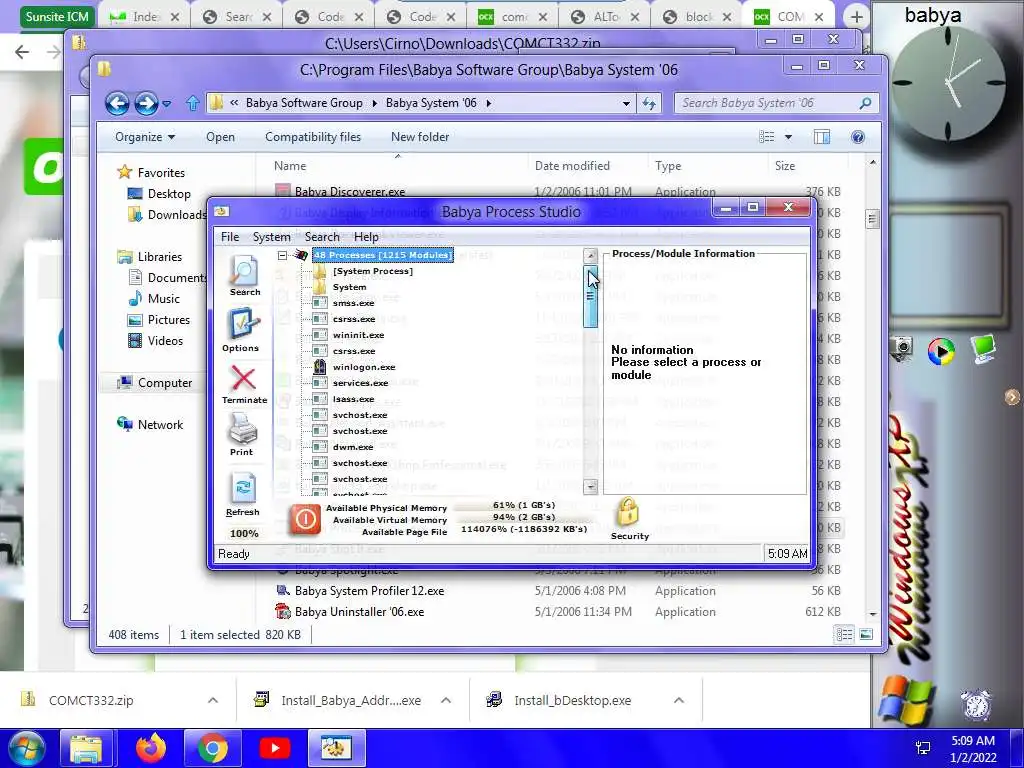The width and height of the screenshot is (1024, 768).
Task: Click the Explorer Forward navigation button
Action: [x=146, y=103]
